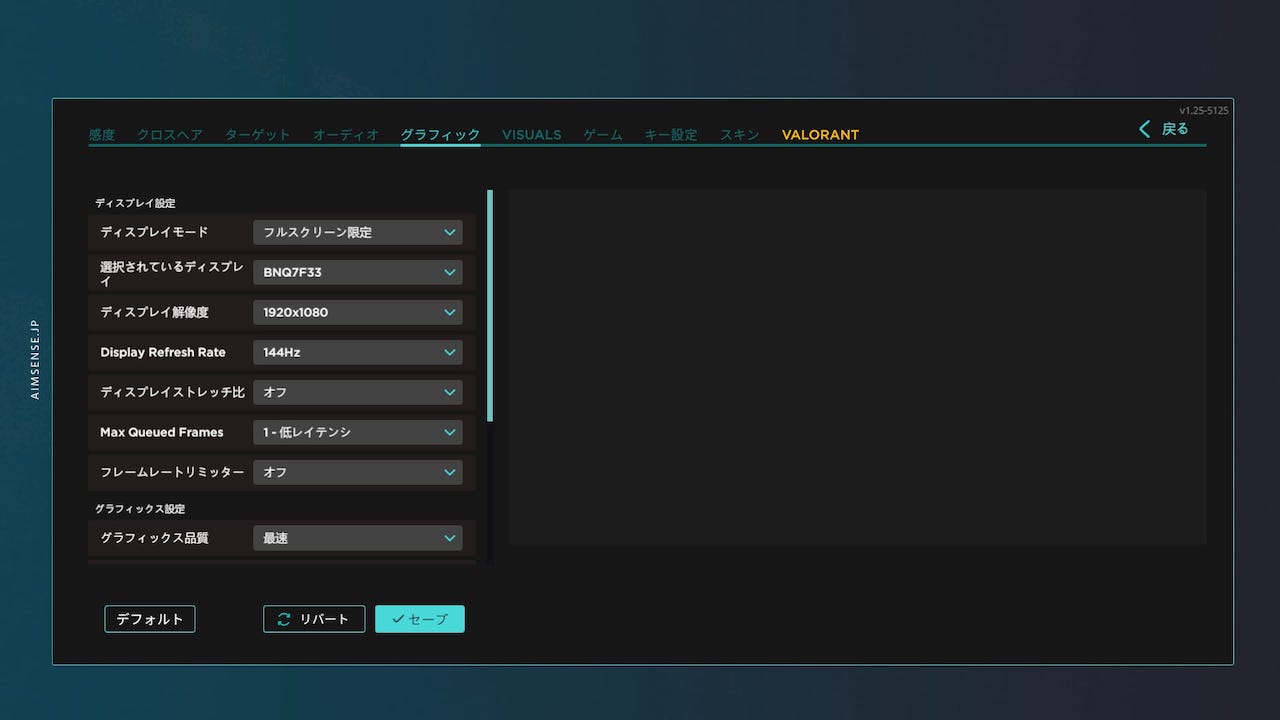Click the revert refresh icon on リバート button
The height and width of the screenshot is (720, 1280).
(284, 618)
